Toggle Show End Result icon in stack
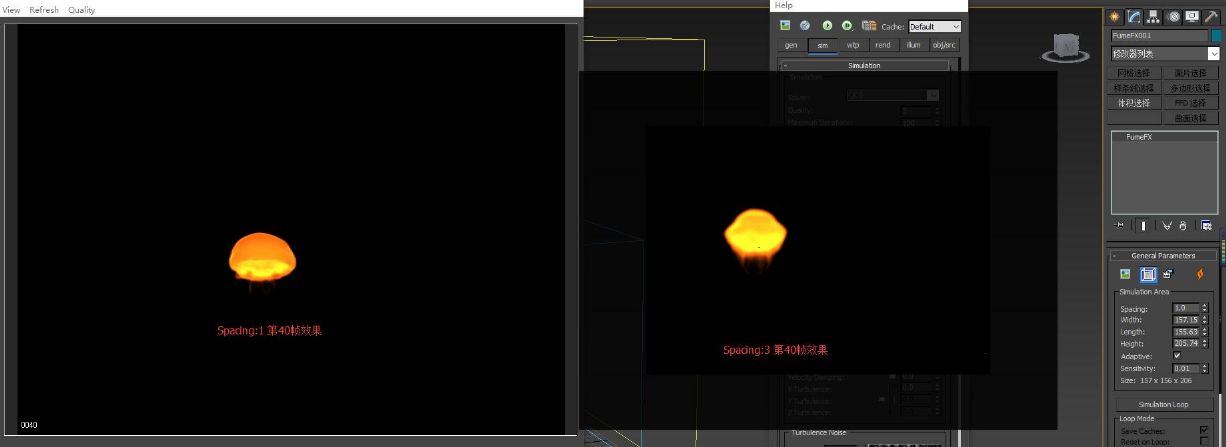1226x447 pixels. (1143, 225)
